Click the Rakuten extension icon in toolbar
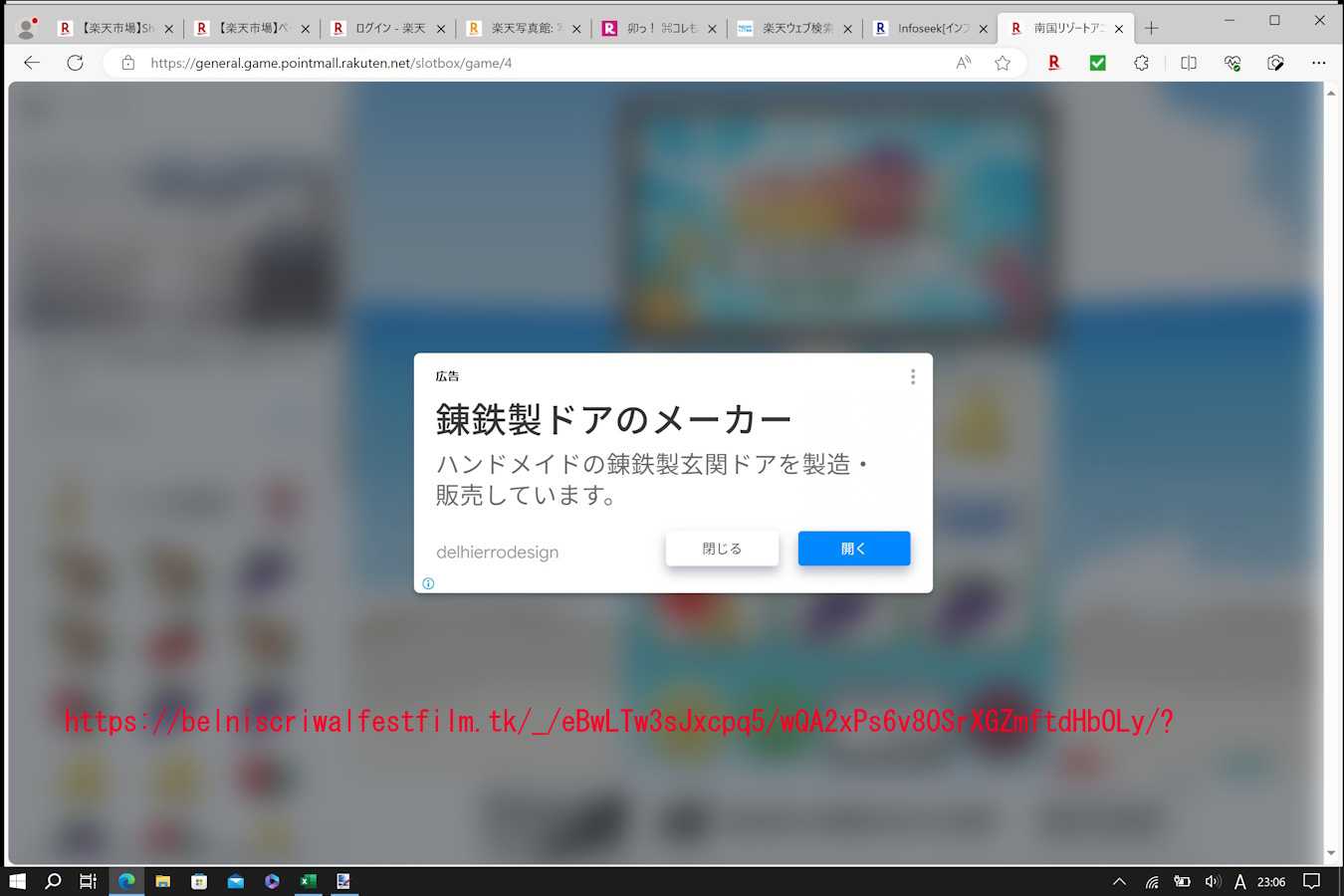Image resolution: width=1344 pixels, height=896 pixels. tap(1053, 63)
